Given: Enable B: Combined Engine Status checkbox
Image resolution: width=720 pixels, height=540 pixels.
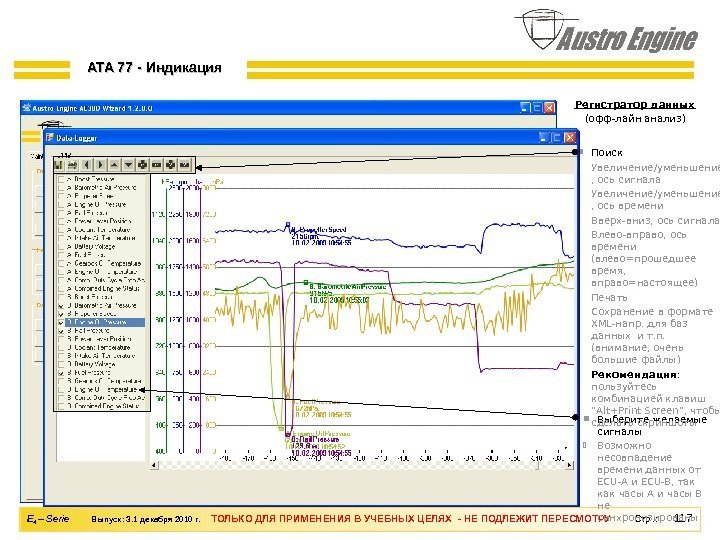Looking at the screenshot, I should 61,406.
